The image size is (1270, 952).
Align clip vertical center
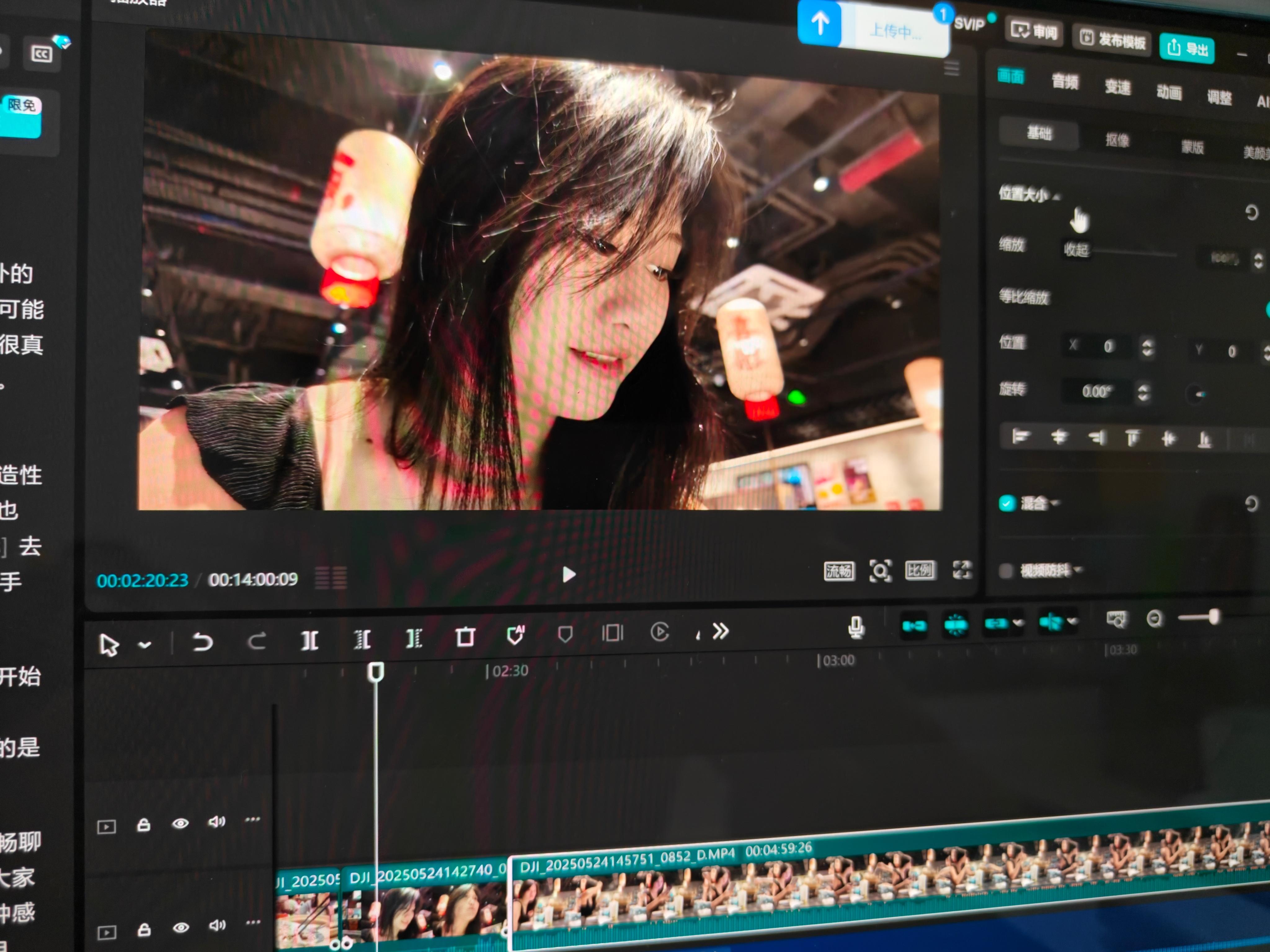[1168, 439]
